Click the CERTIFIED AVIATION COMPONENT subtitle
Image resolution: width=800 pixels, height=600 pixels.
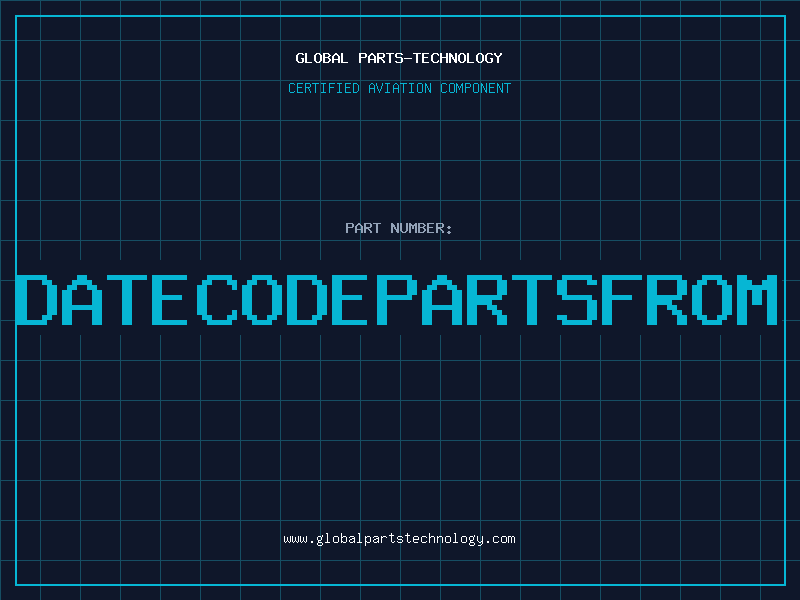click(399, 88)
